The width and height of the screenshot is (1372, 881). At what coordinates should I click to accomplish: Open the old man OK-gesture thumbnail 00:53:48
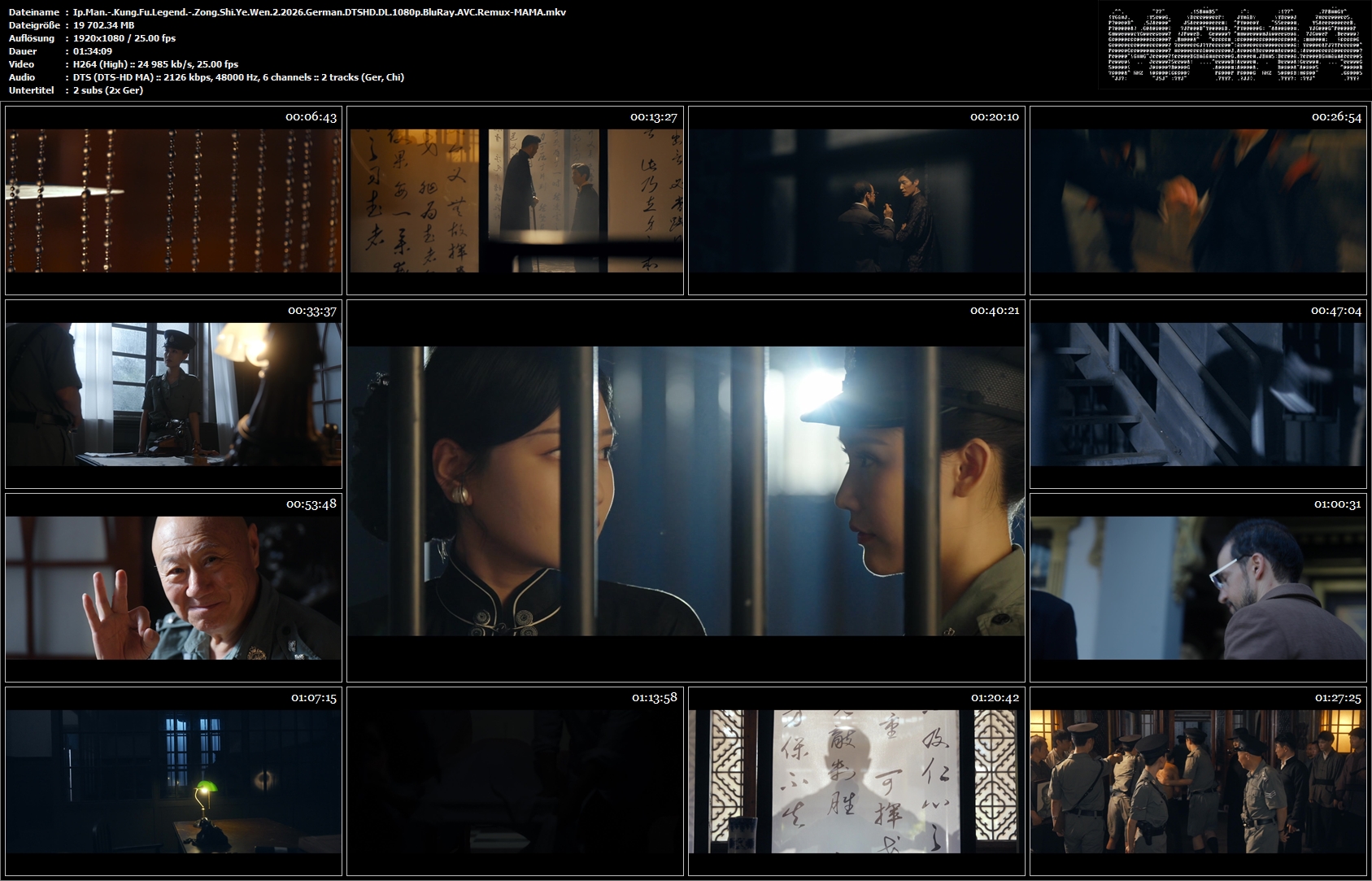click(173, 587)
